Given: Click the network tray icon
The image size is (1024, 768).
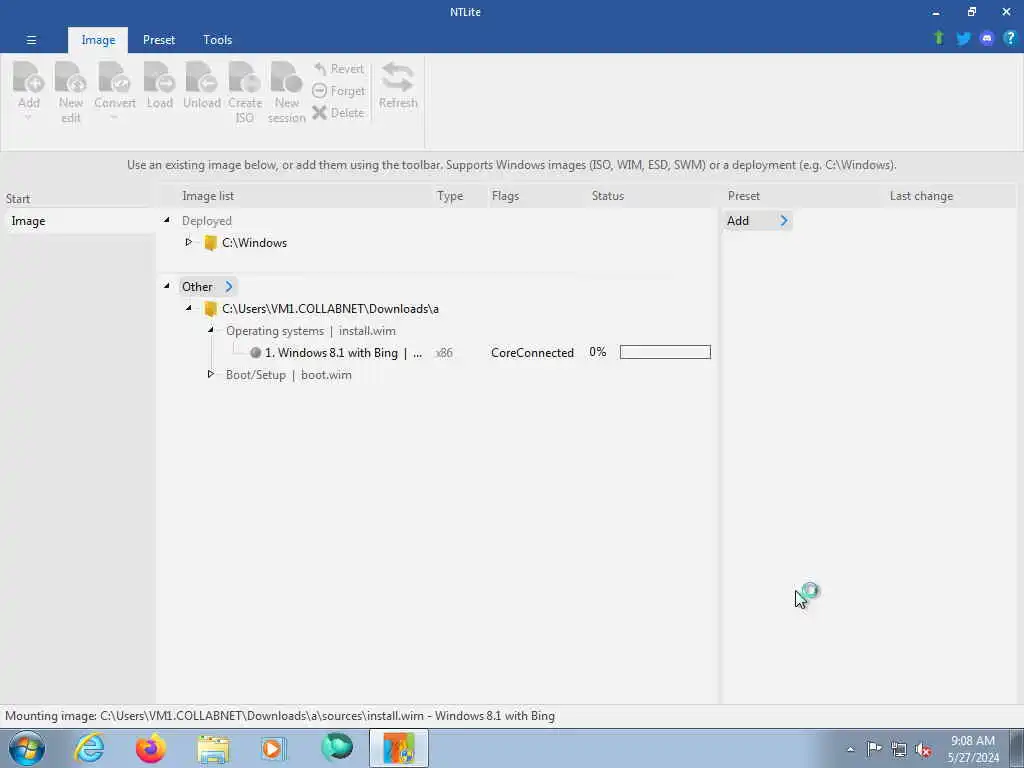Looking at the screenshot, I should pos(899,749).
